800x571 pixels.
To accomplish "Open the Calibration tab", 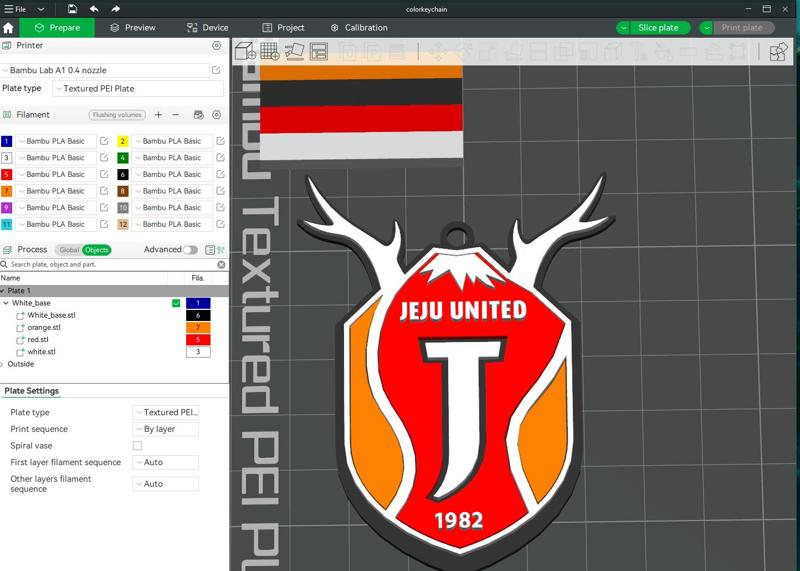I will coord(359,28).
